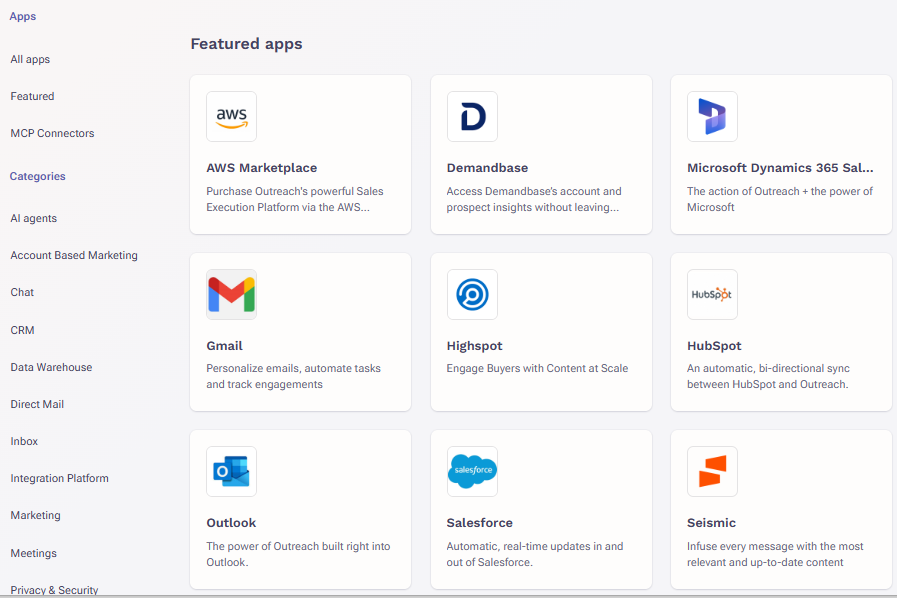Click the HubSpot card title
The image size is (897, 598).
[714, 346]
